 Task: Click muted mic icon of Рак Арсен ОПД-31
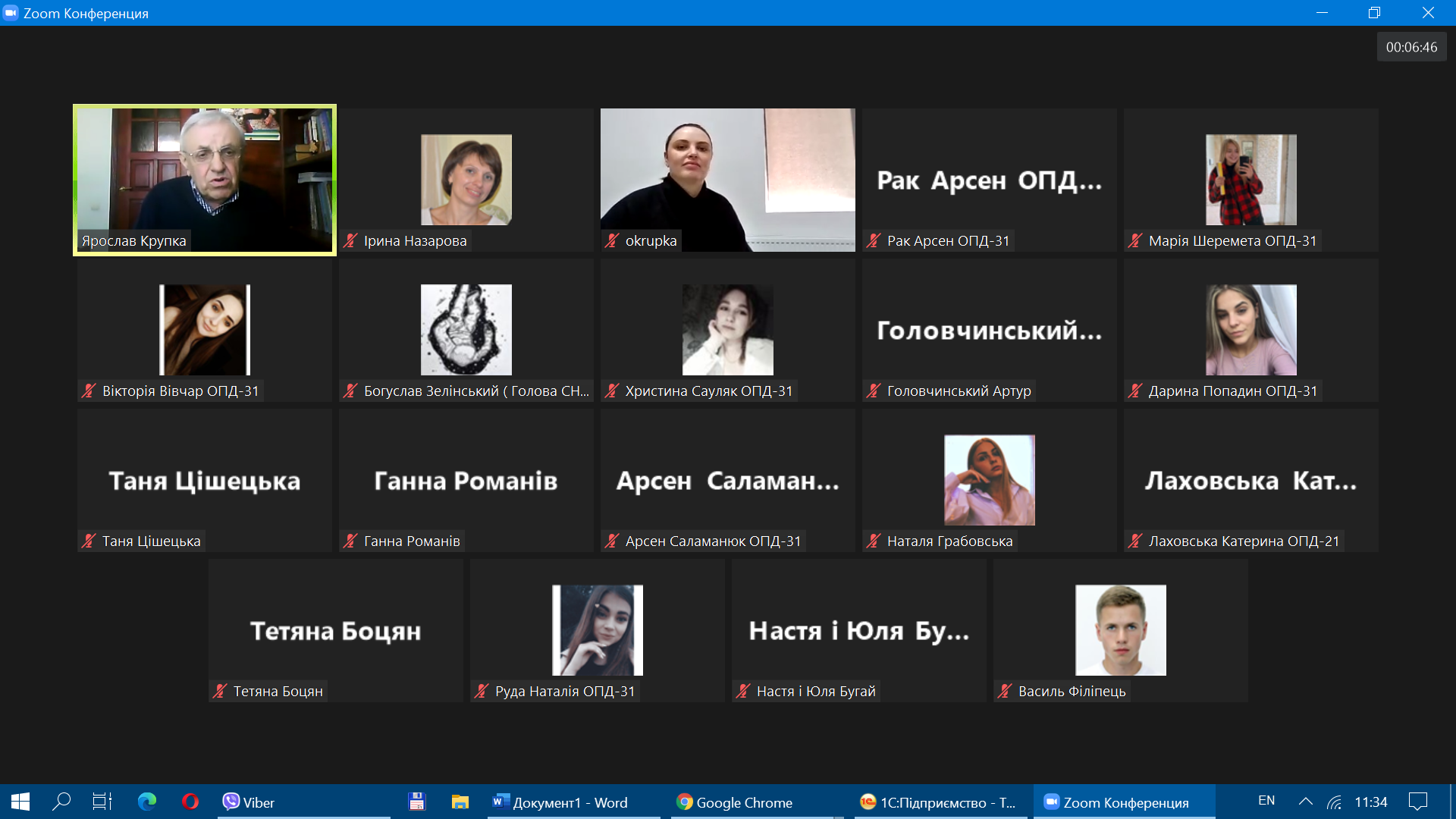pyautogui.click(x=874, y=241)
